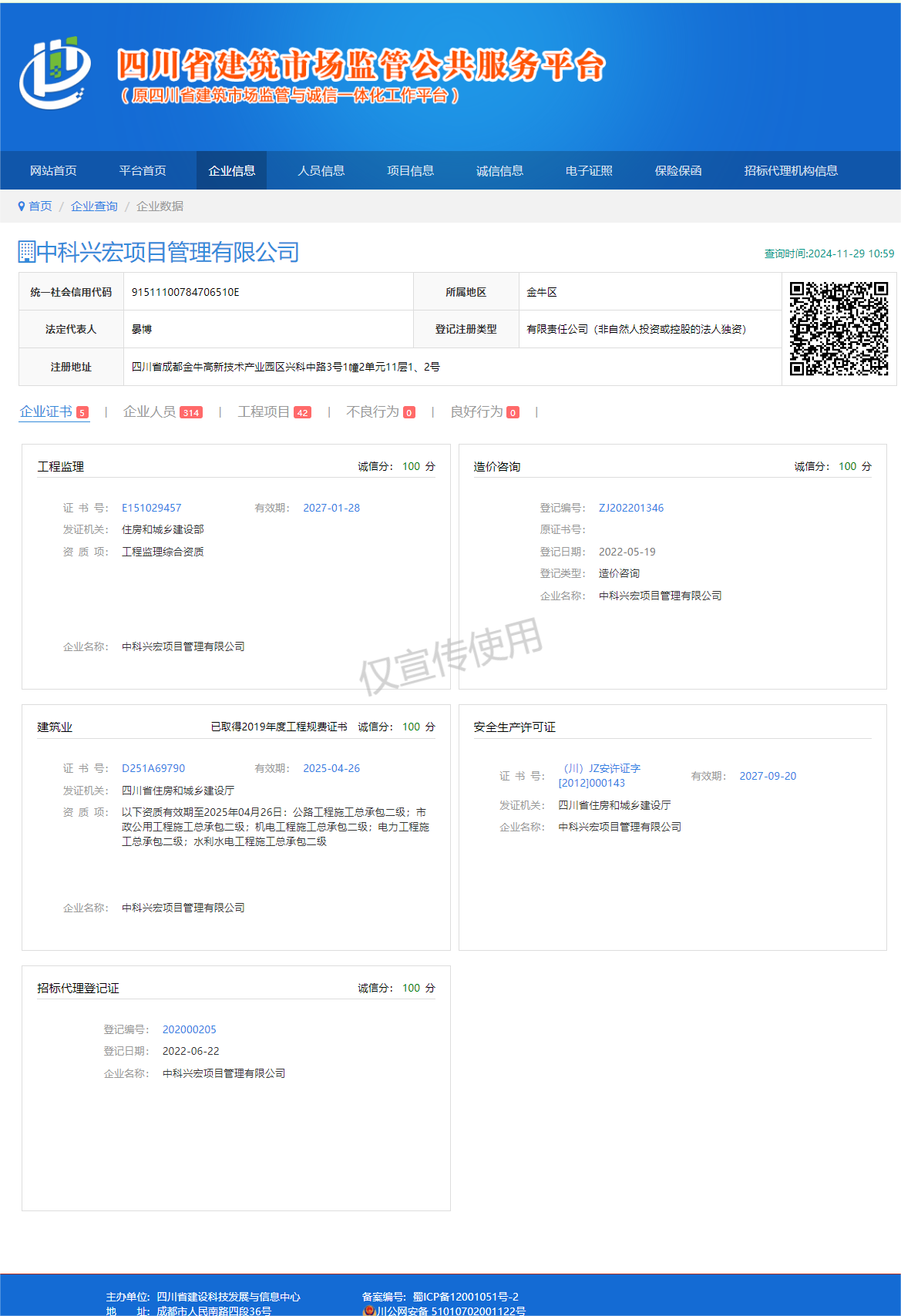Click badge 314 on 企业人员
901x1316 pixels.
(x=191, y=412)
